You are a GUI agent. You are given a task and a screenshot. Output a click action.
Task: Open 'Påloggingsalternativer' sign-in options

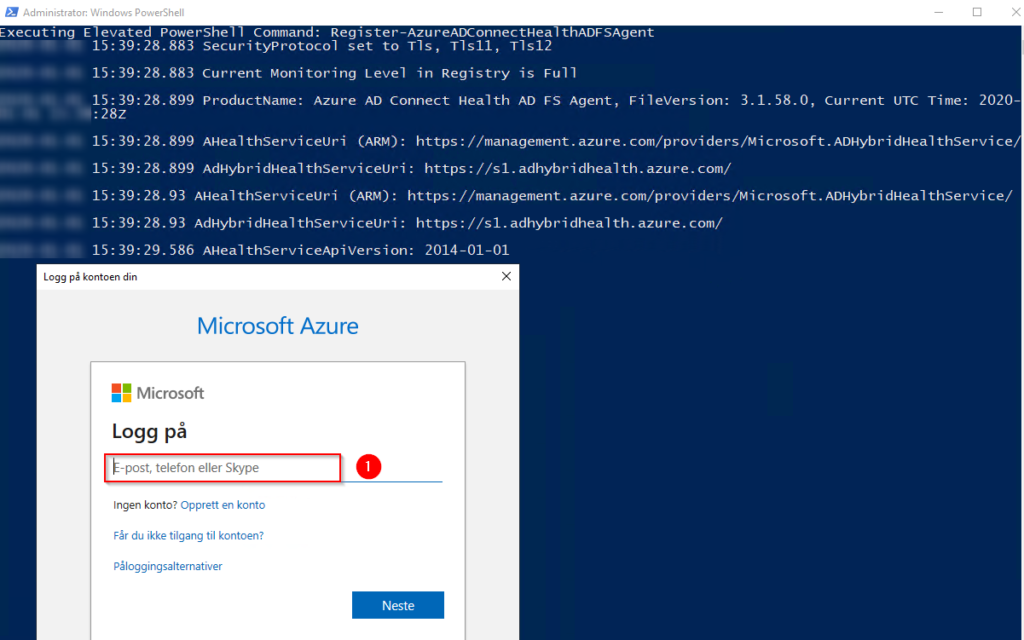click(168, 566)
